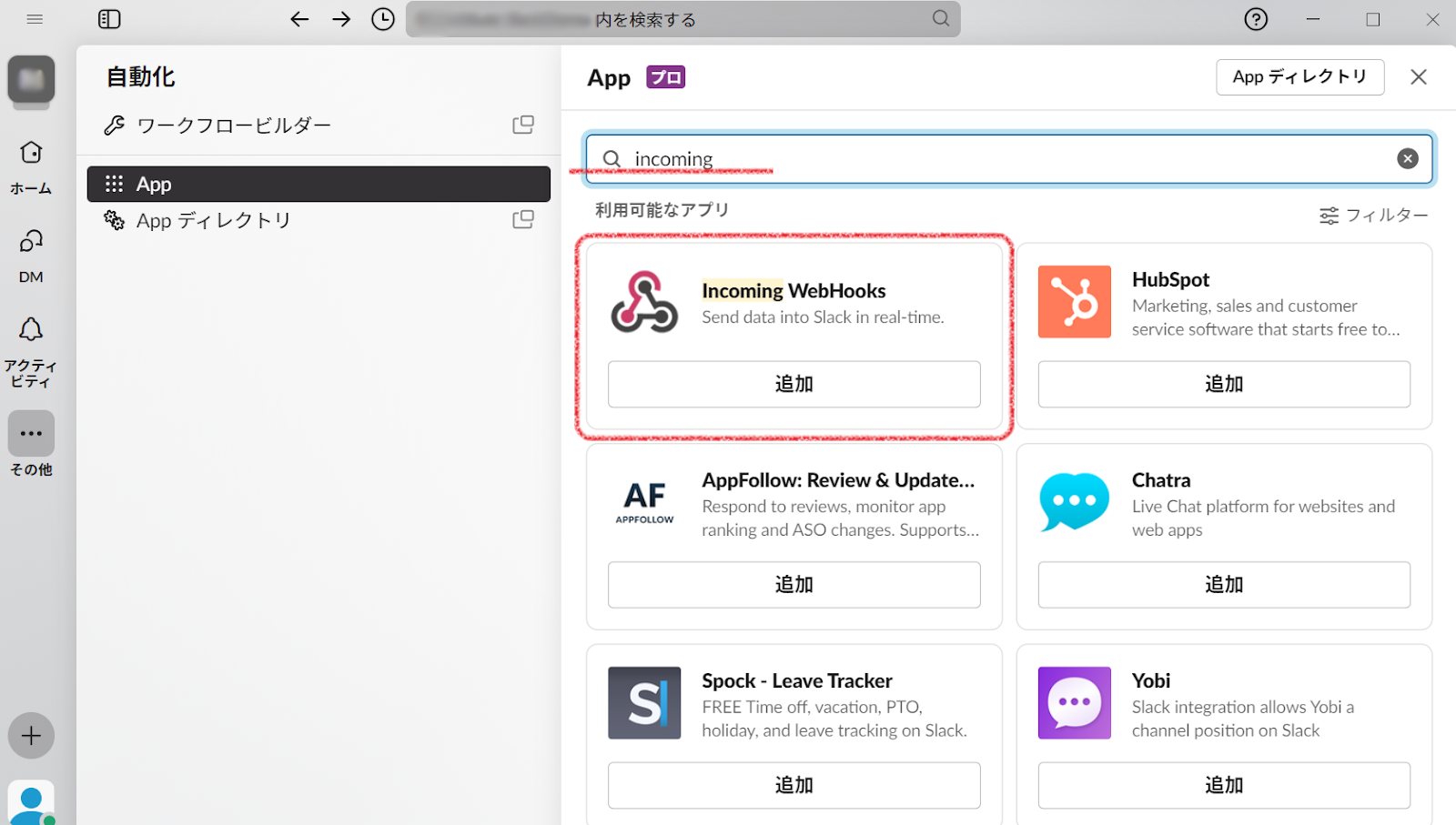Click AppFollow 'Respond to reviews' description

[x=840, y=518]
